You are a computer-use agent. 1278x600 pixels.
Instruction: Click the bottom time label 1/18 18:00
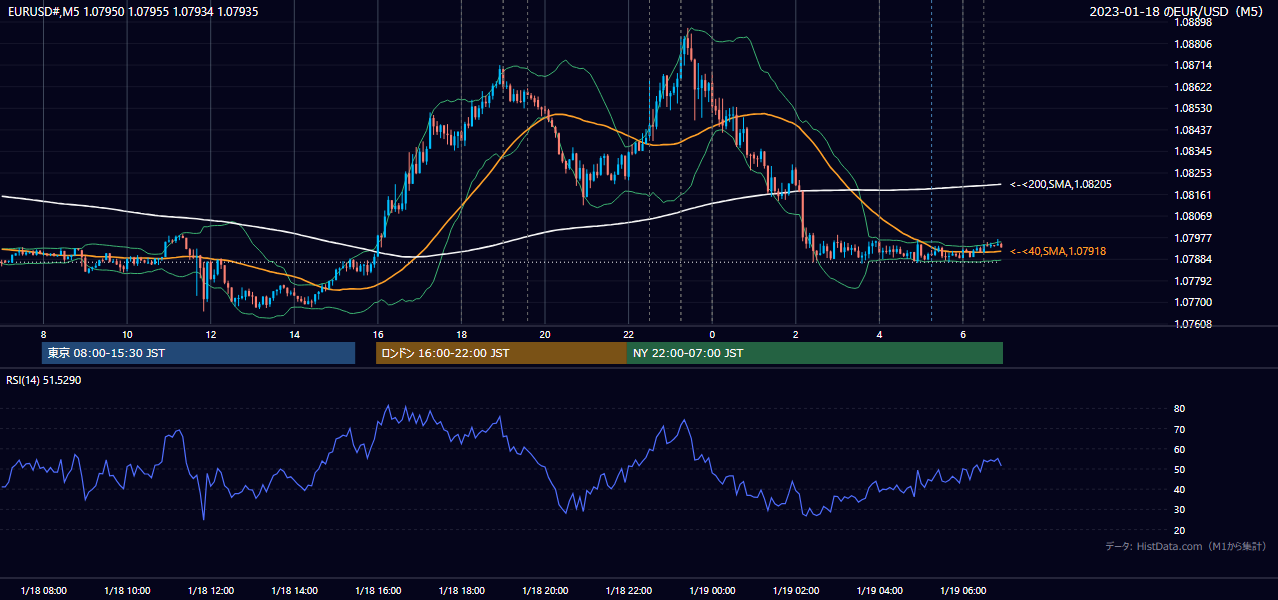click(x=461, y=591)
